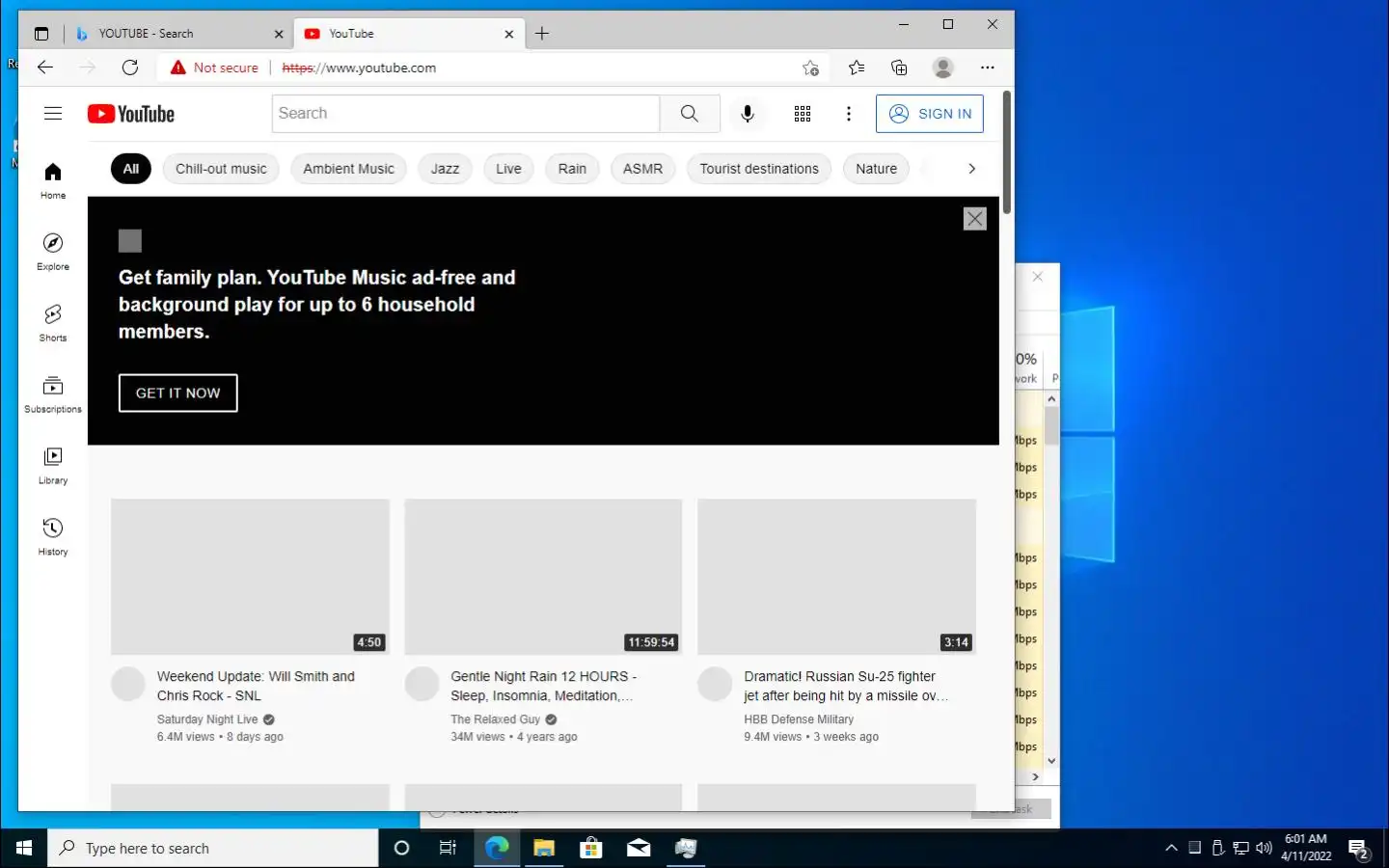Open Task View on the taskbar
The height and width of the screenshot is (868, 1389).
pos(448,848)
